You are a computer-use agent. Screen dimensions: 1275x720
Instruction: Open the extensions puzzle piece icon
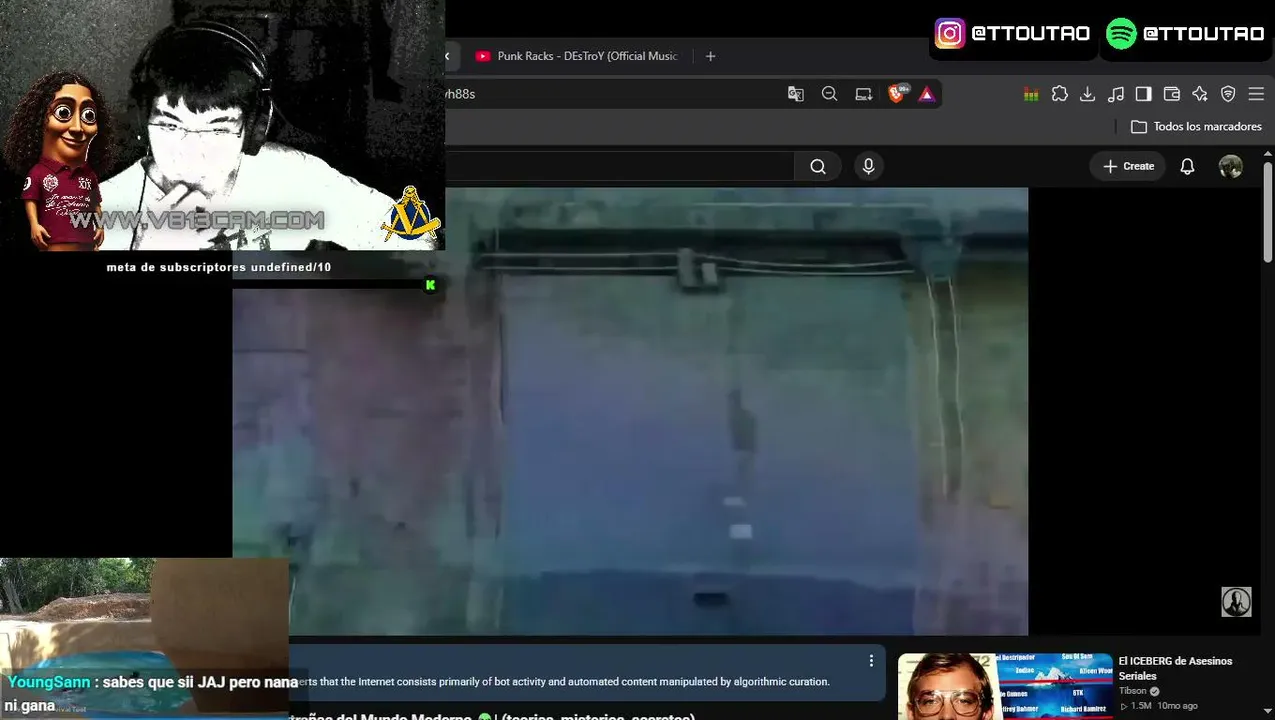[x=1060, y=94]
